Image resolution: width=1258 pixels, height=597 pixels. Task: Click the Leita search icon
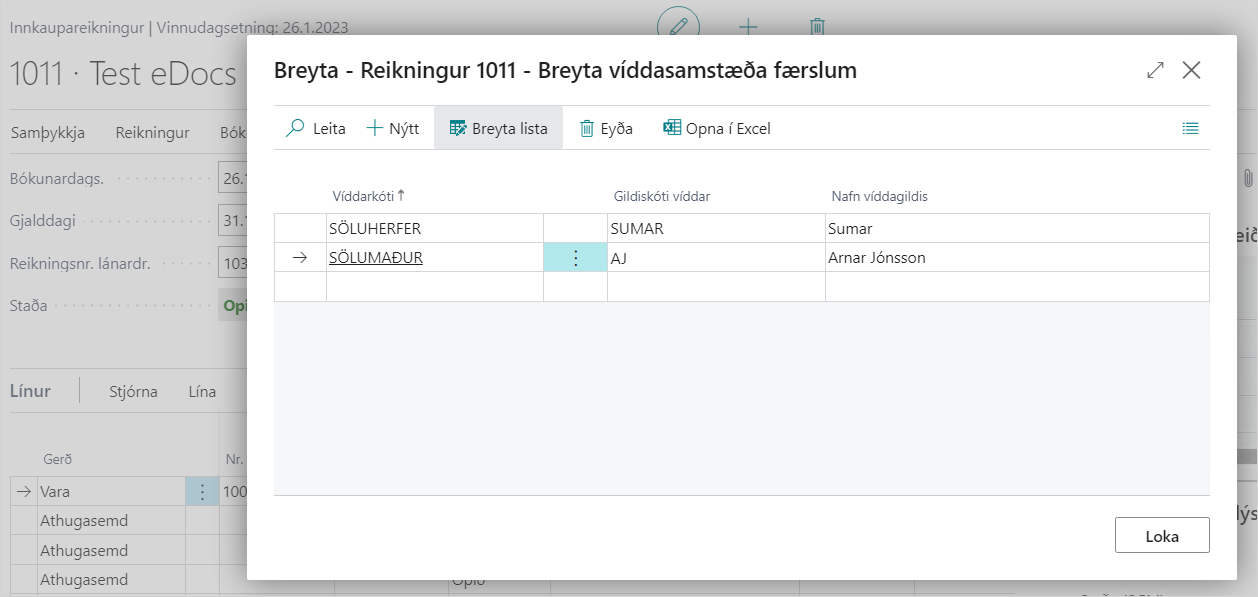pyautogui.click(x=296, y=128)
